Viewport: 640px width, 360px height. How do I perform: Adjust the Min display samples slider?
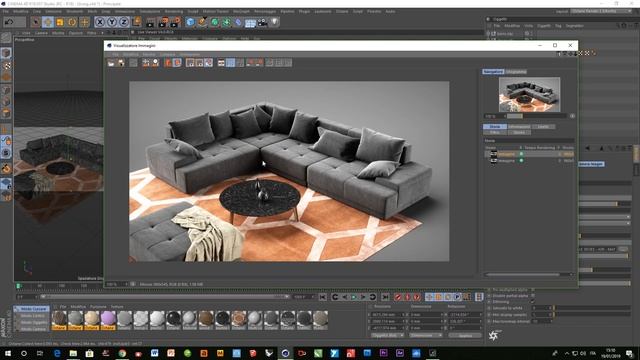click(592, 315)
